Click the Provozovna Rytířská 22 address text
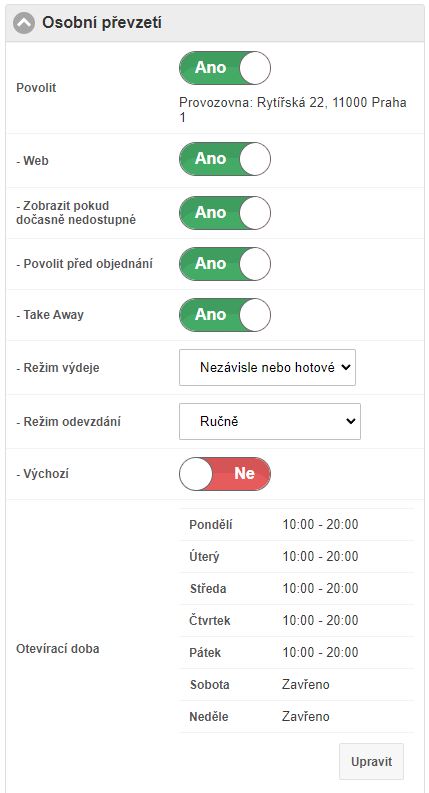 [293, 110]
